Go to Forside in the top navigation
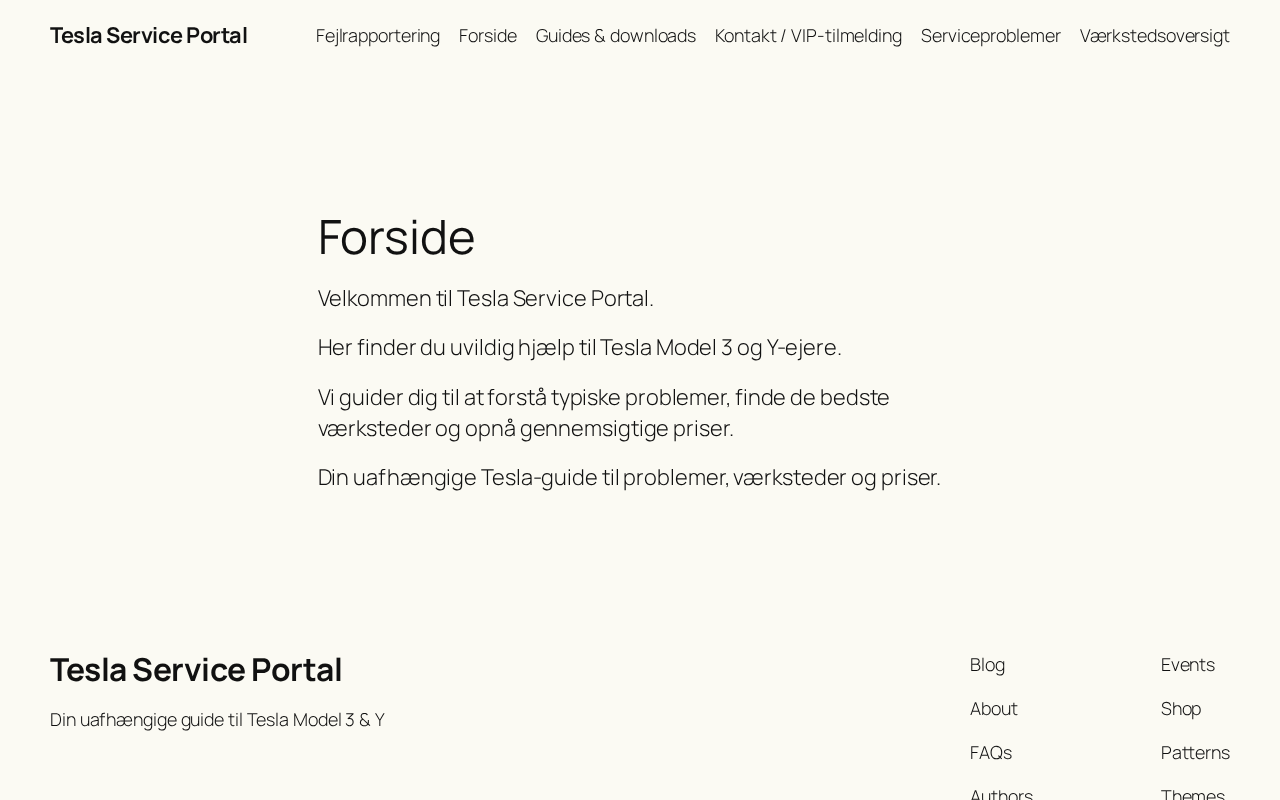This screenshot has width=1280, height=800. click(487, 36)
